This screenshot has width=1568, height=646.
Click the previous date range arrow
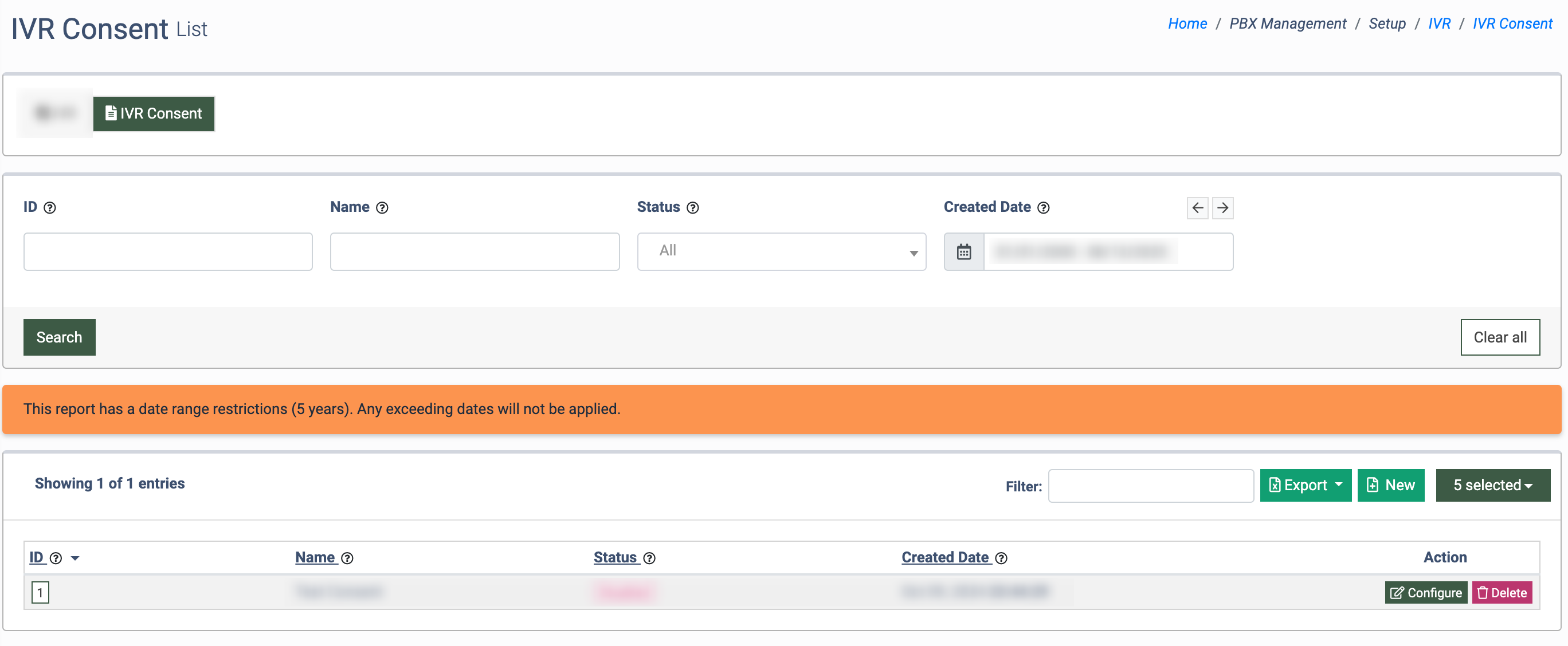coord(1197,208)
